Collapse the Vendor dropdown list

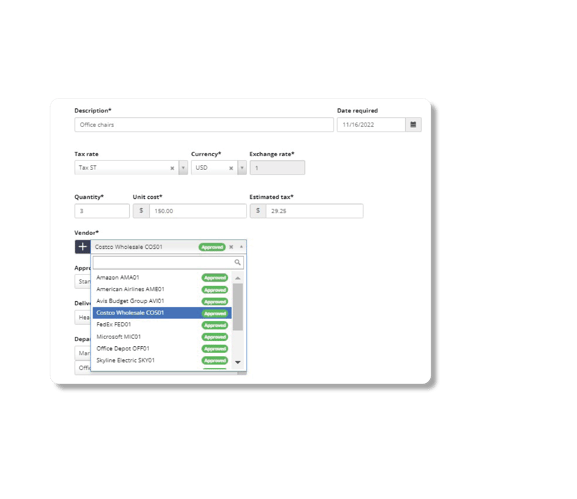pyautogui.click(x=241, y=247)
